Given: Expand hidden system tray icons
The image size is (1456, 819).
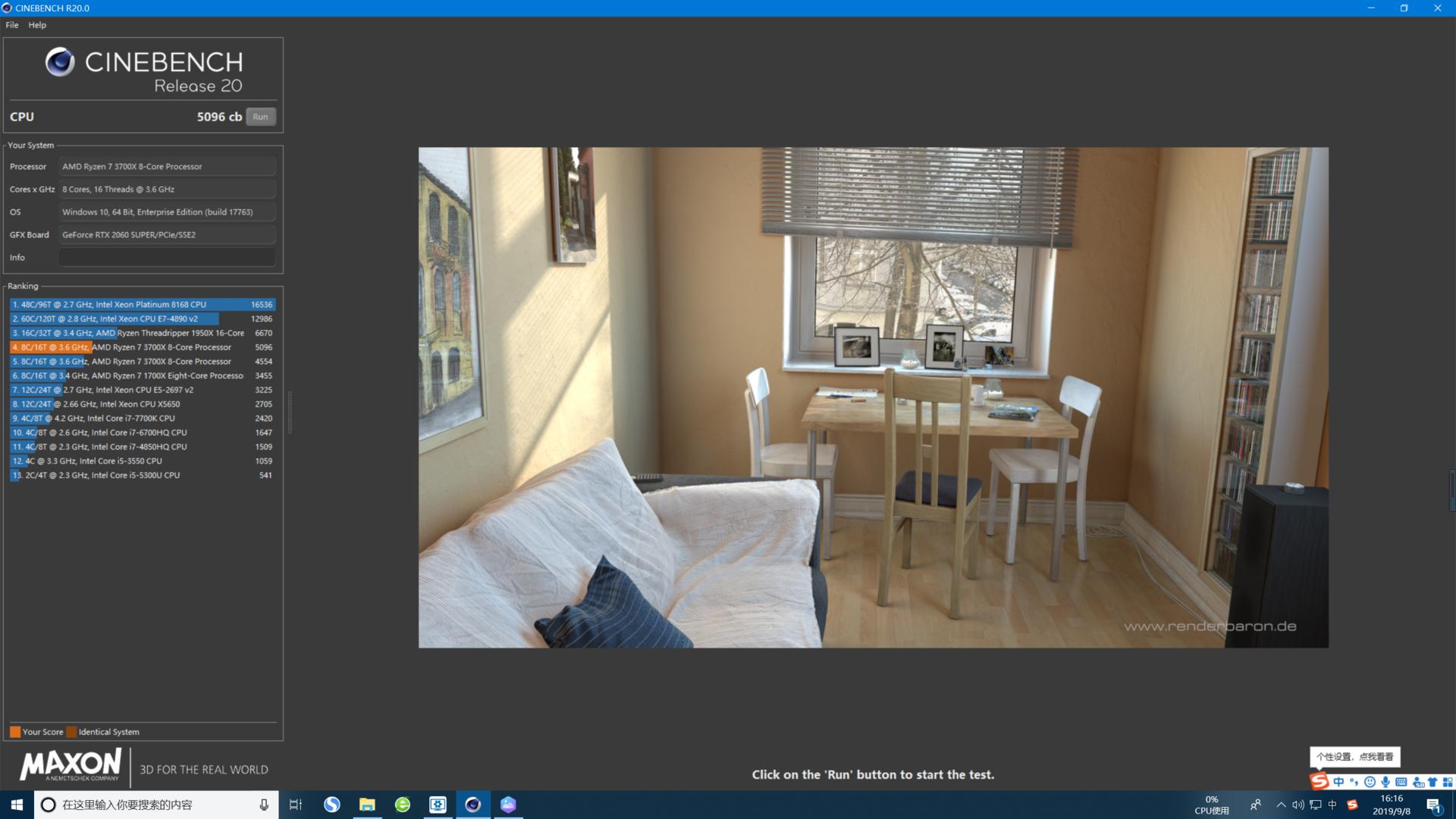Looking at the screenshot, I should pyautogui.click(x=1281, y=805).
